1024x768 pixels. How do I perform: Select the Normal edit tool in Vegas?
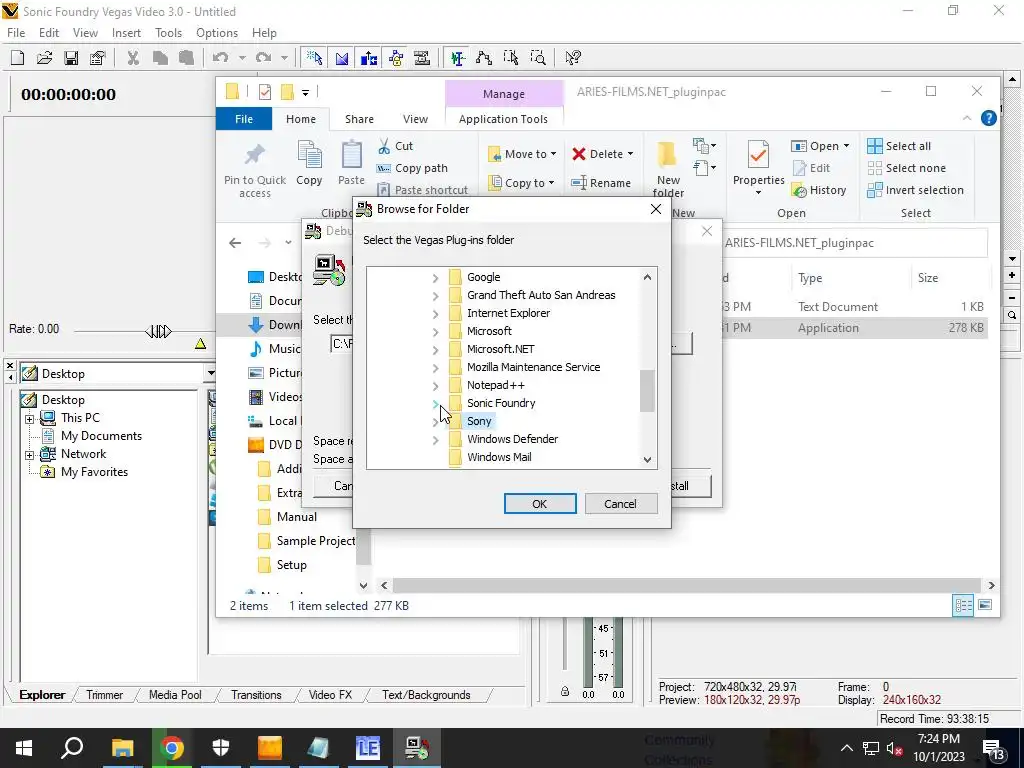(x=458, y=58)
